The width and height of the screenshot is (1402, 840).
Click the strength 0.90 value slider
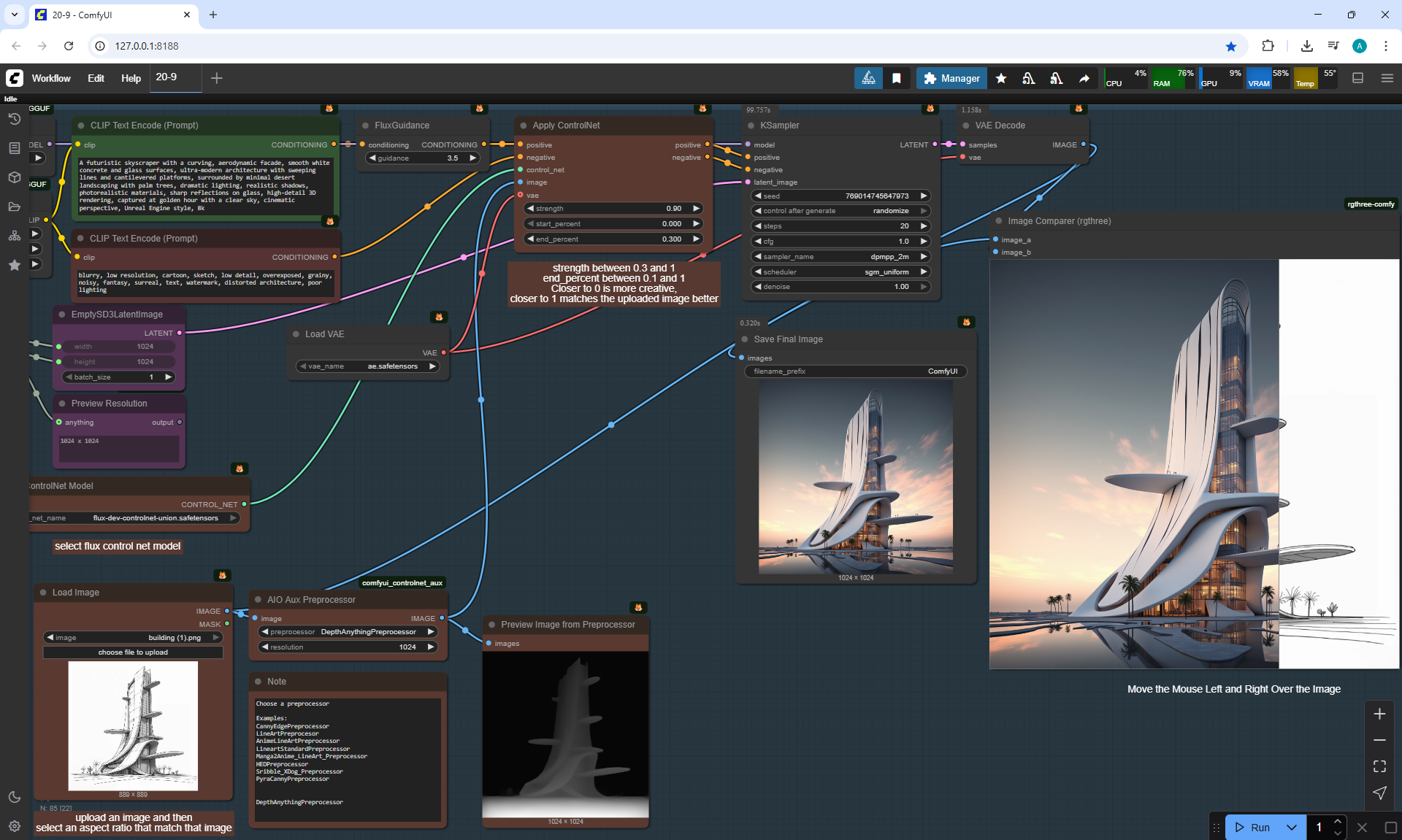pyautogui.click(x=613, y=209)
